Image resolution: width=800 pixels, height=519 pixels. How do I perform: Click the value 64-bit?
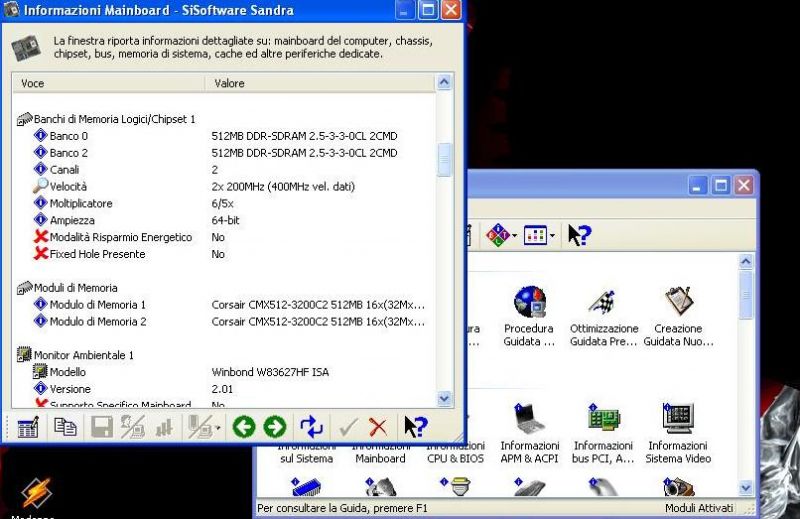(x=225, y=220)
